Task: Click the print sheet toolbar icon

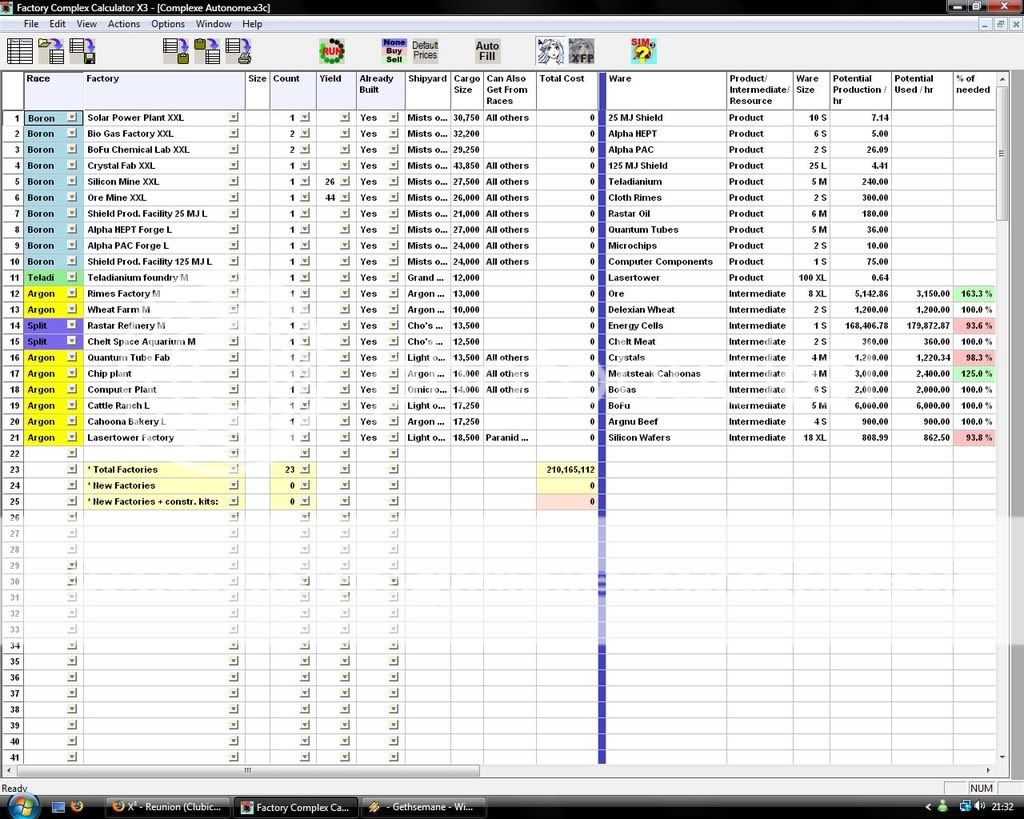Action: coord(238,50)
